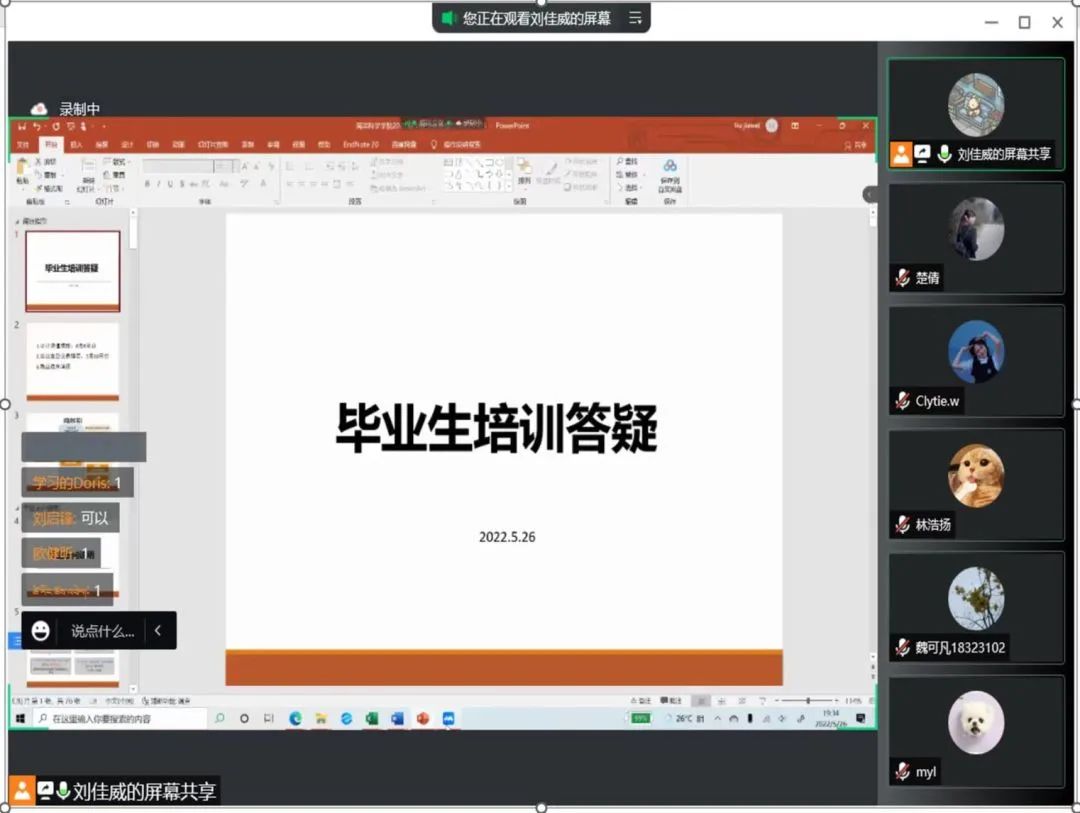Click the muted microphone icon next to myl

click(x=902, y=771)
